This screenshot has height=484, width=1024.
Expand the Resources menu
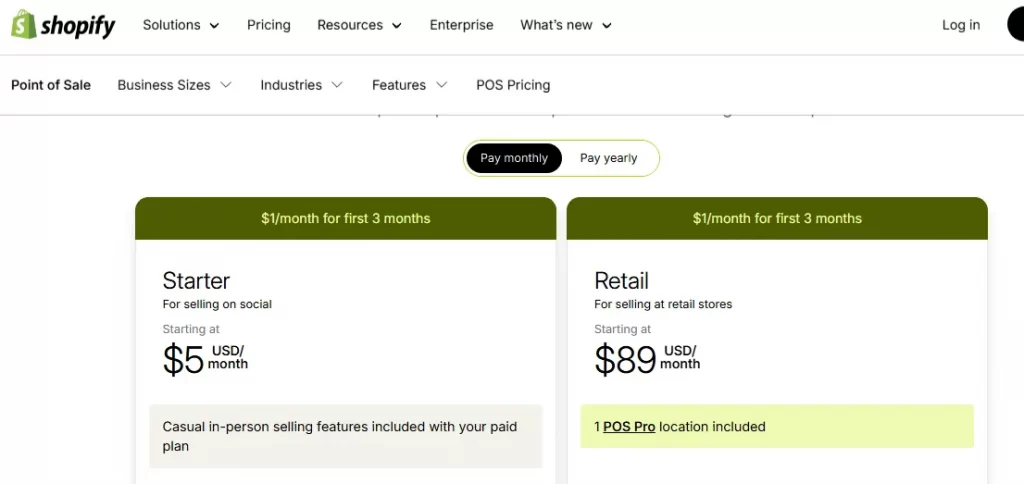coord(359,25)
